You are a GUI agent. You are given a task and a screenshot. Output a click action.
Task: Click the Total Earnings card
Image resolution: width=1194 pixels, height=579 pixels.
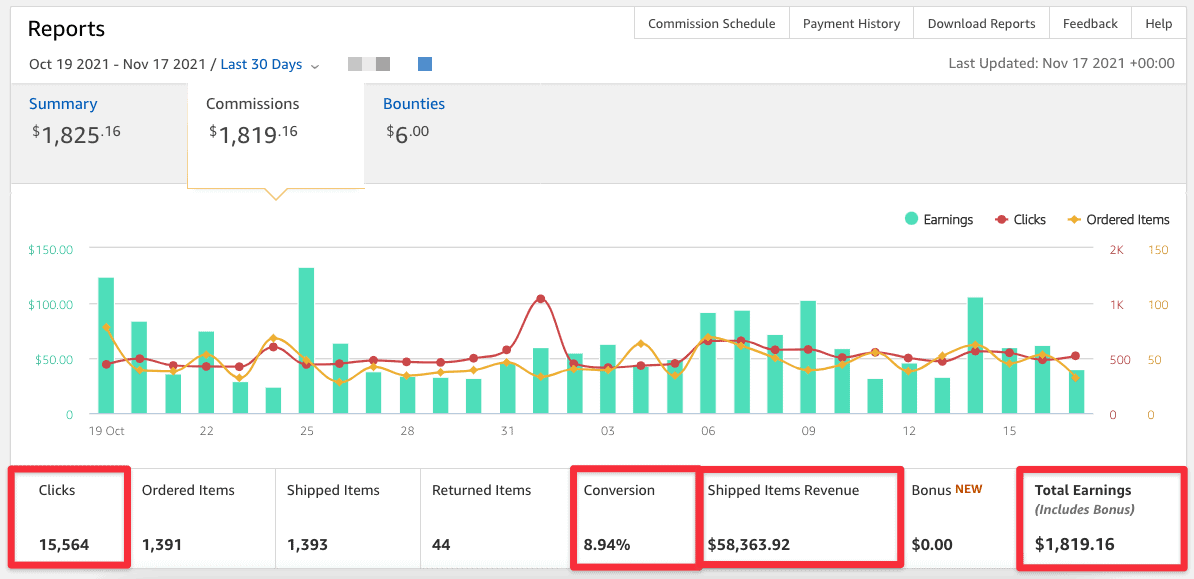tap(1100, 517)
